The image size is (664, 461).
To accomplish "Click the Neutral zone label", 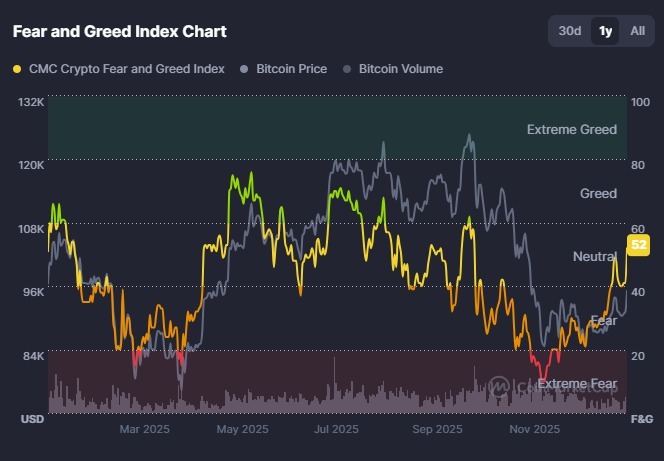I will coord(594,257).
